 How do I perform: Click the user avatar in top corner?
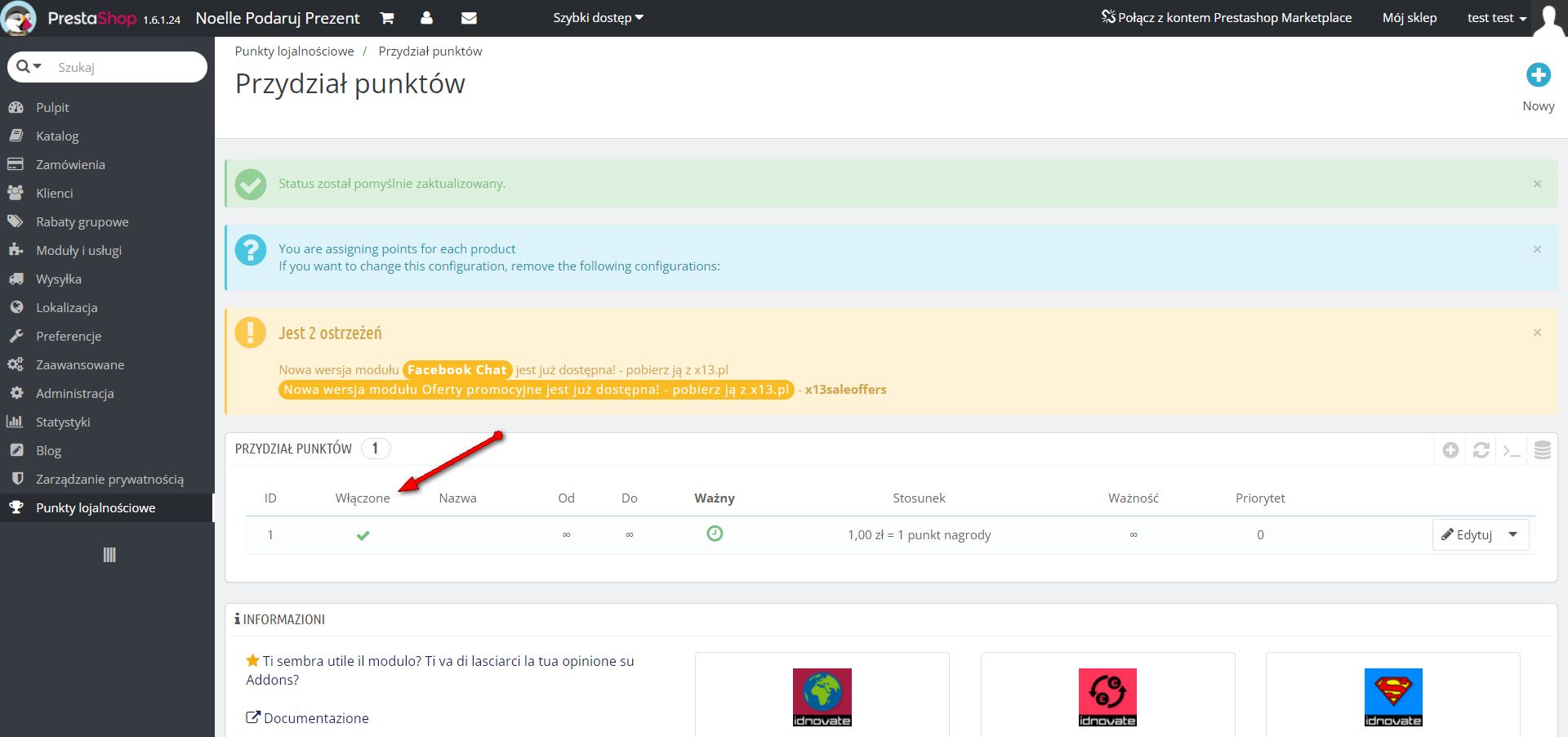1549,20
